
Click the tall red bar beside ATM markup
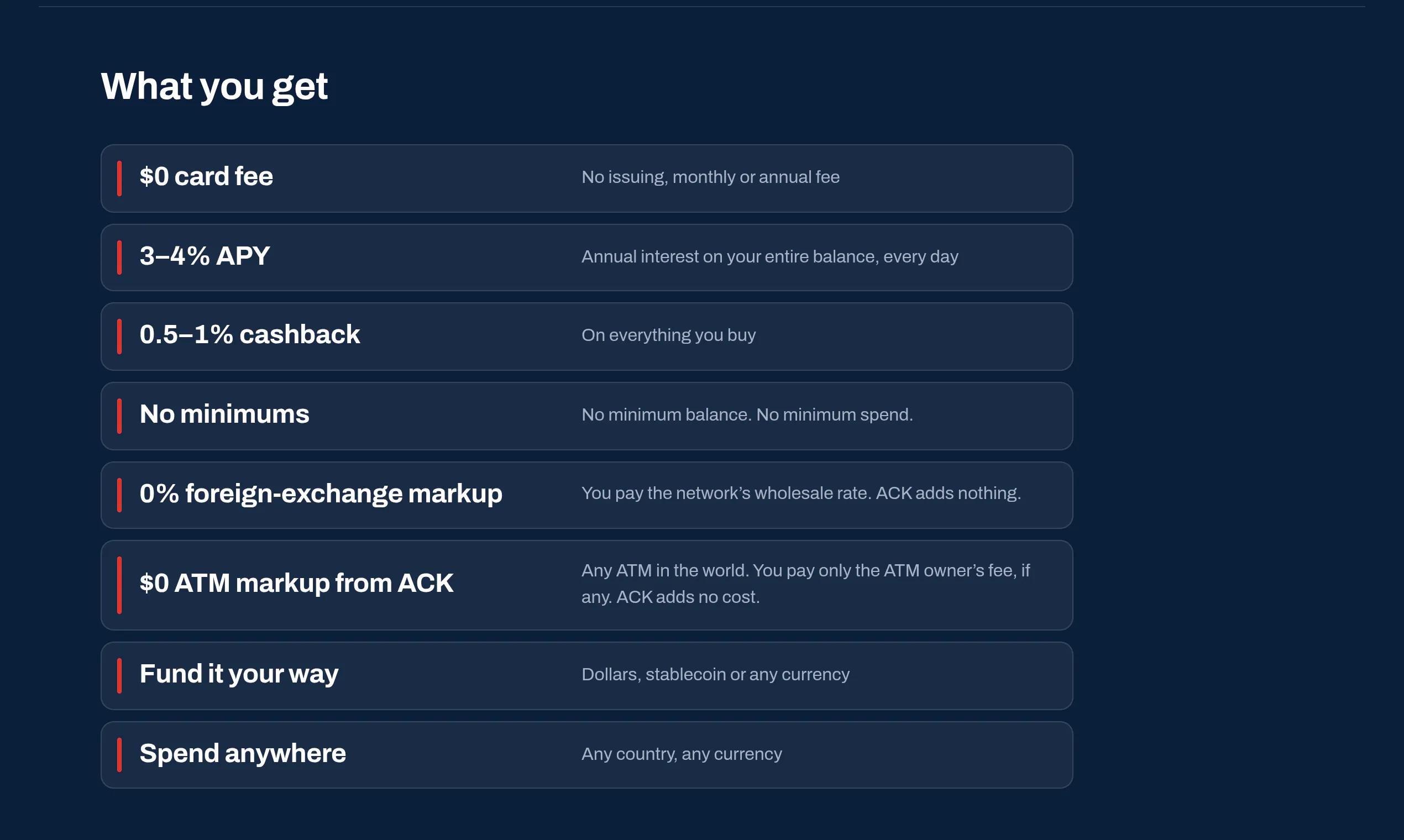[119, 585]
